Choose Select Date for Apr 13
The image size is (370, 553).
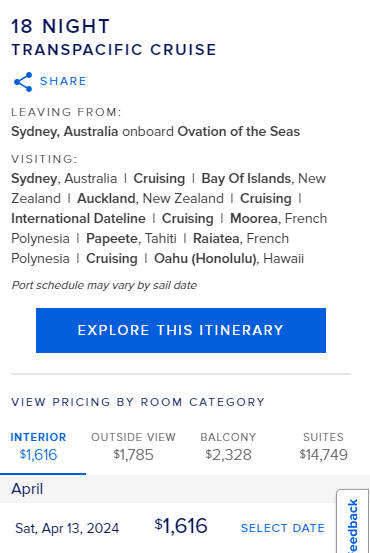tap(283, 528)
